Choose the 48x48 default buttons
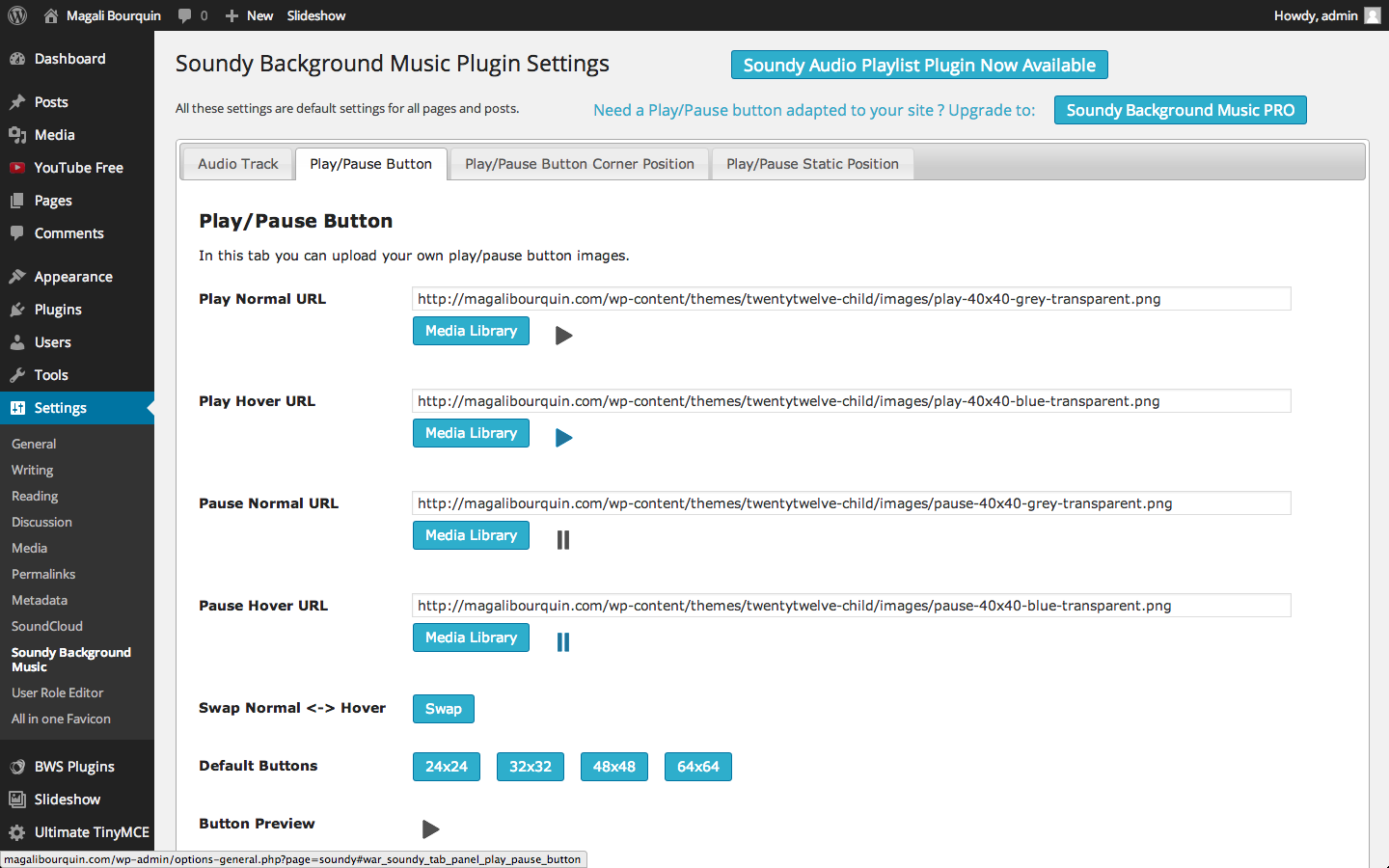This screenshot has height=868, width=1389. [614, 767]
